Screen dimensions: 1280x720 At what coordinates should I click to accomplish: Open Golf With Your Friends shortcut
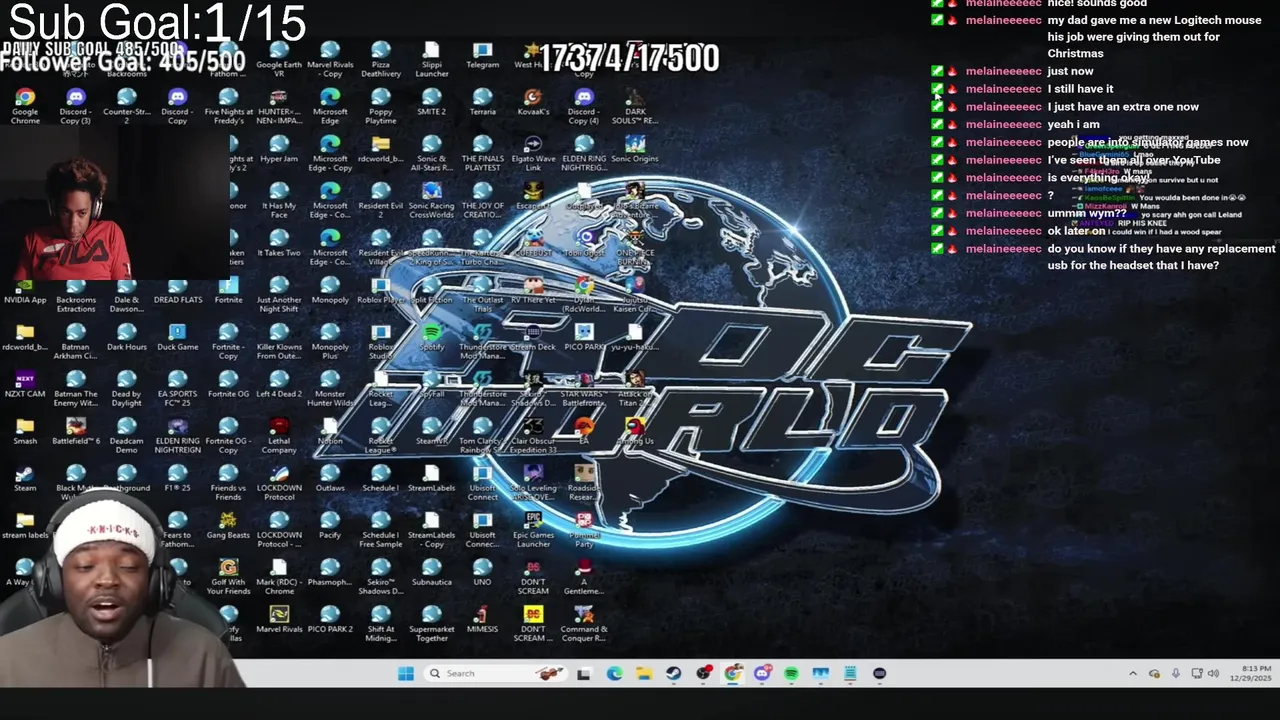(x=229, y=575)
